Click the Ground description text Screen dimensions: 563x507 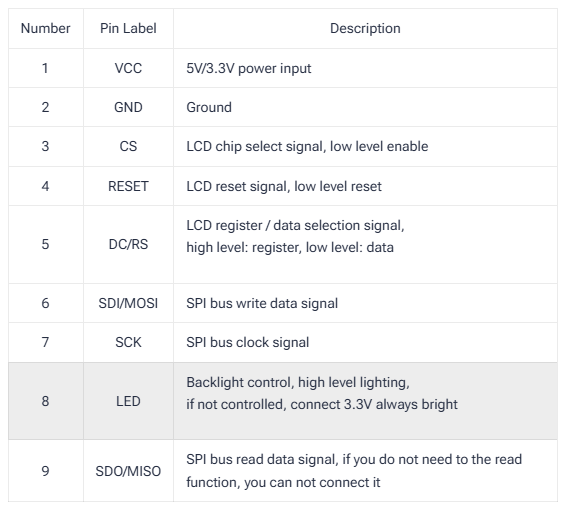pos(209,108)
